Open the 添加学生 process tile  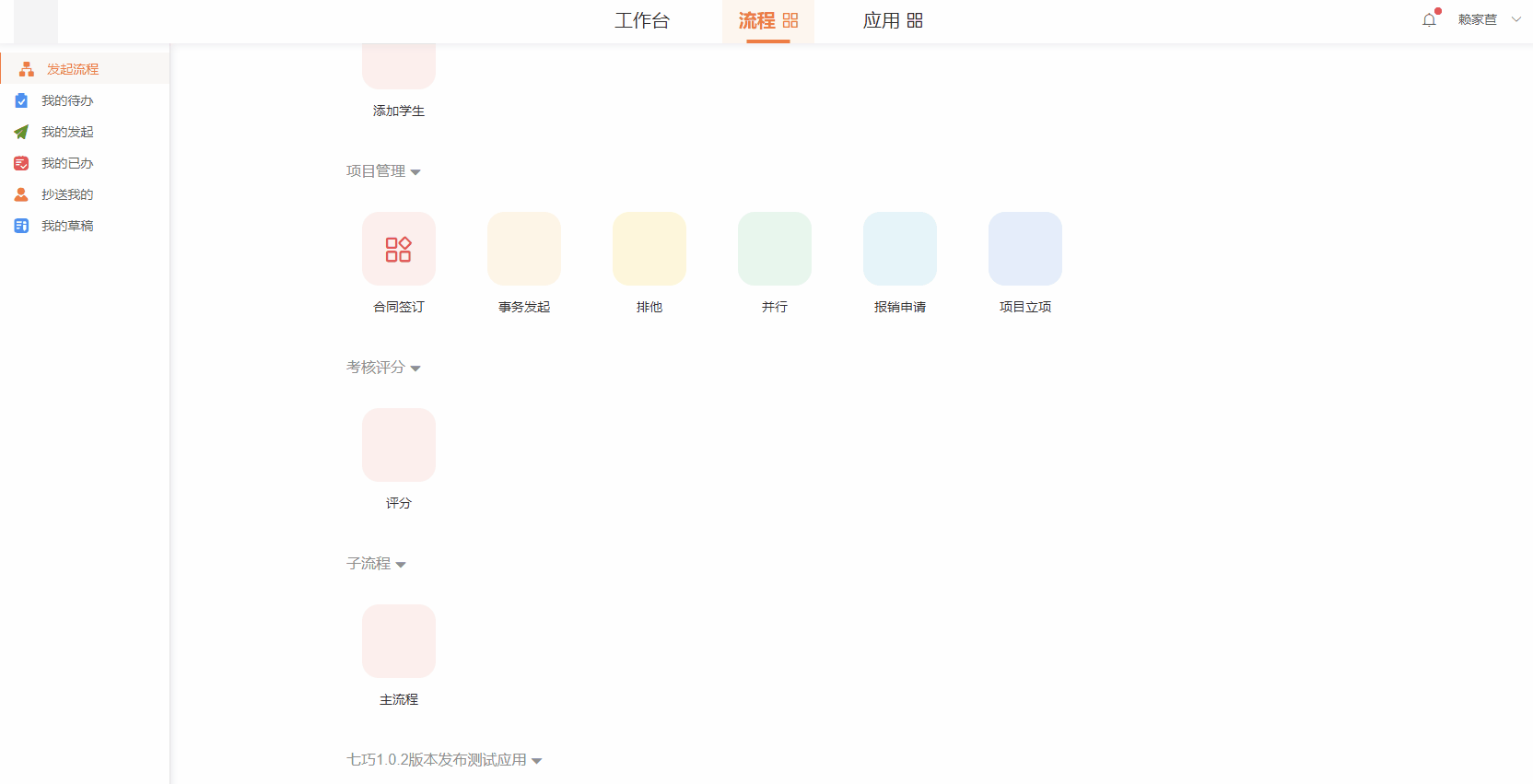coord(399,66)
